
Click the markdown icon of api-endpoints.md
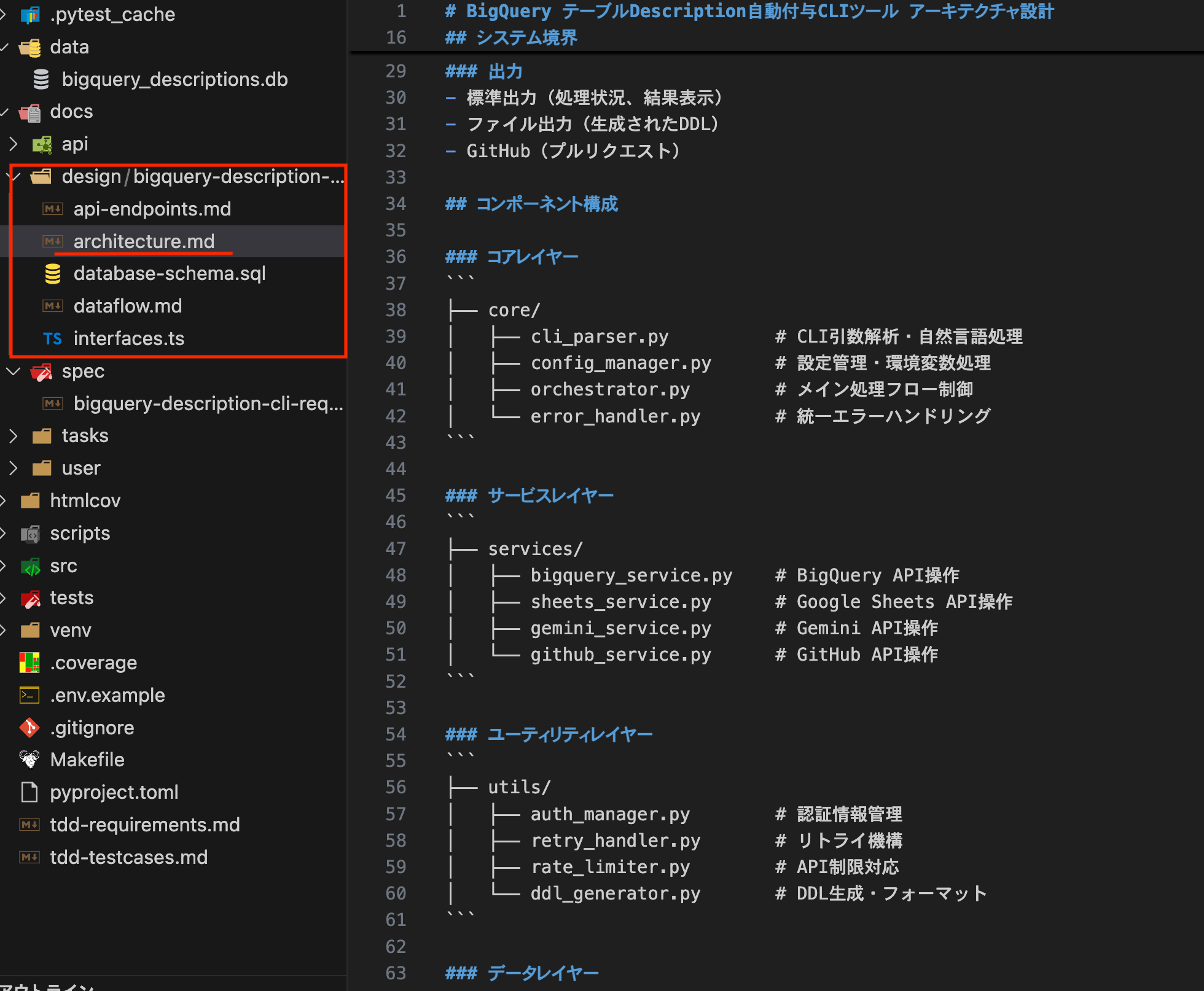click(x=53, y=209)
